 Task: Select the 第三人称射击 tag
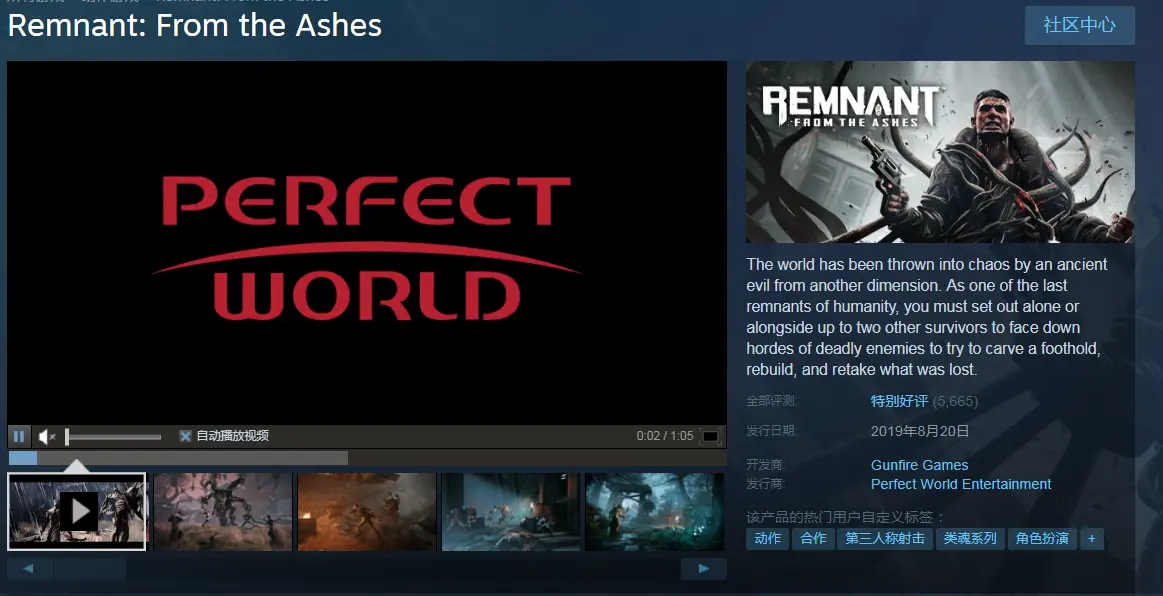(x=885, y=538)
